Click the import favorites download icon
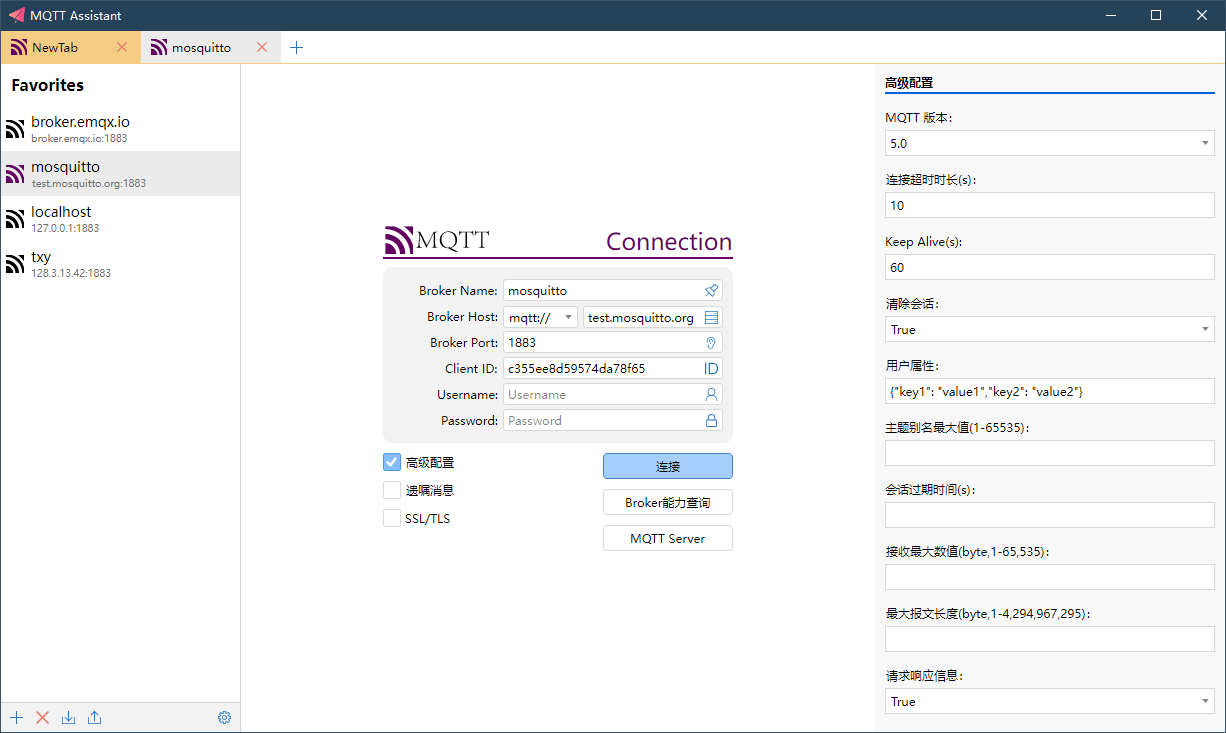This screenshot has height=733, width=1226. (x=68, y=717)
